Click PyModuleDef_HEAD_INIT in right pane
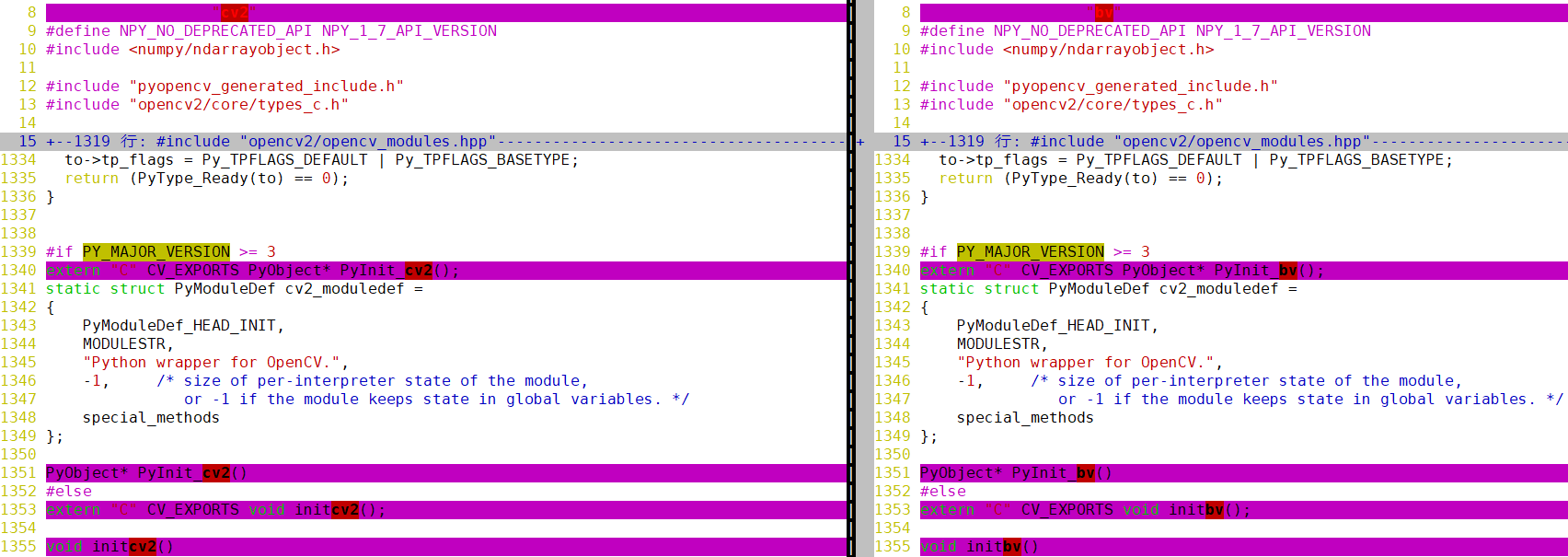 point(1054,326)
